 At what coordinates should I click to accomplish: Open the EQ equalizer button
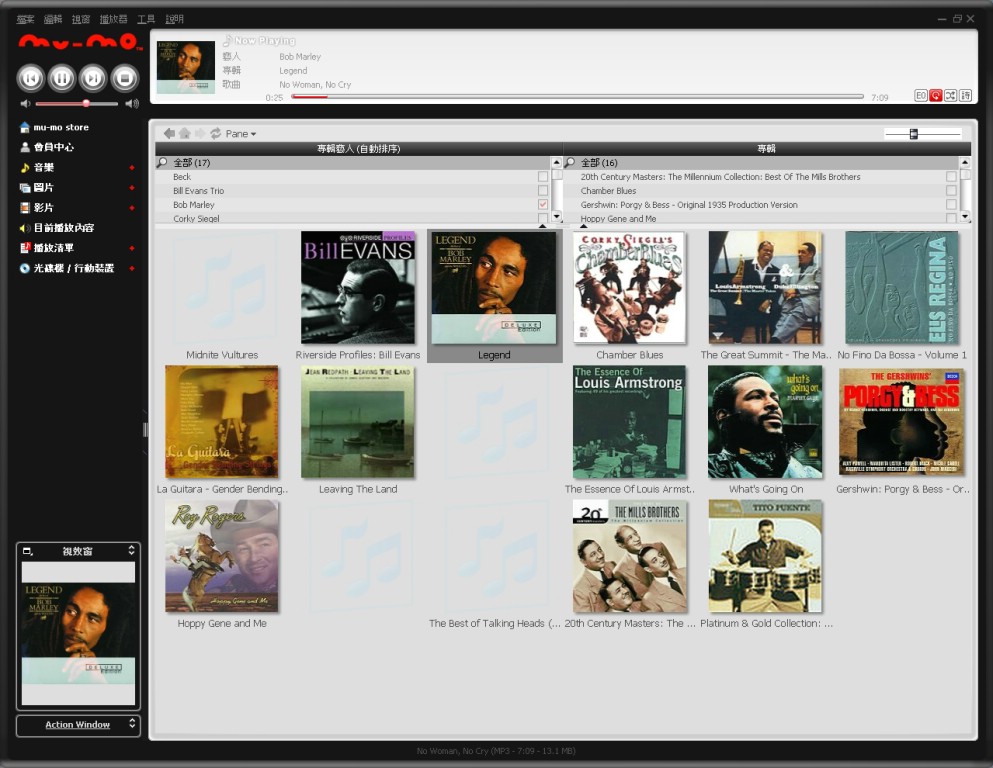coord(921,96)
